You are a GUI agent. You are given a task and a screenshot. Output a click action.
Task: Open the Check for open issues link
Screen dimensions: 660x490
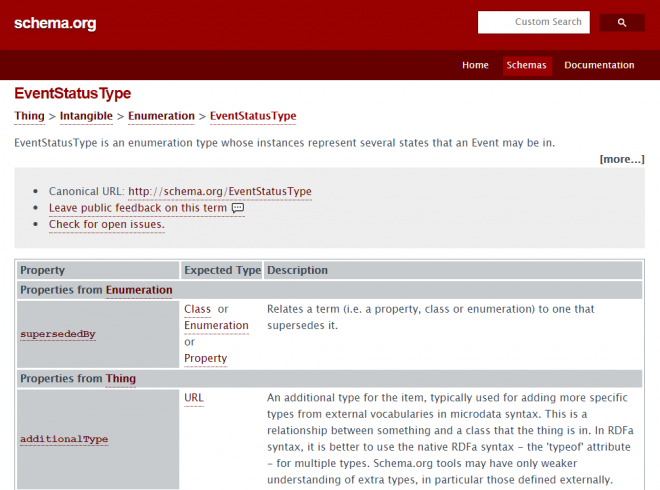(106, 224)
